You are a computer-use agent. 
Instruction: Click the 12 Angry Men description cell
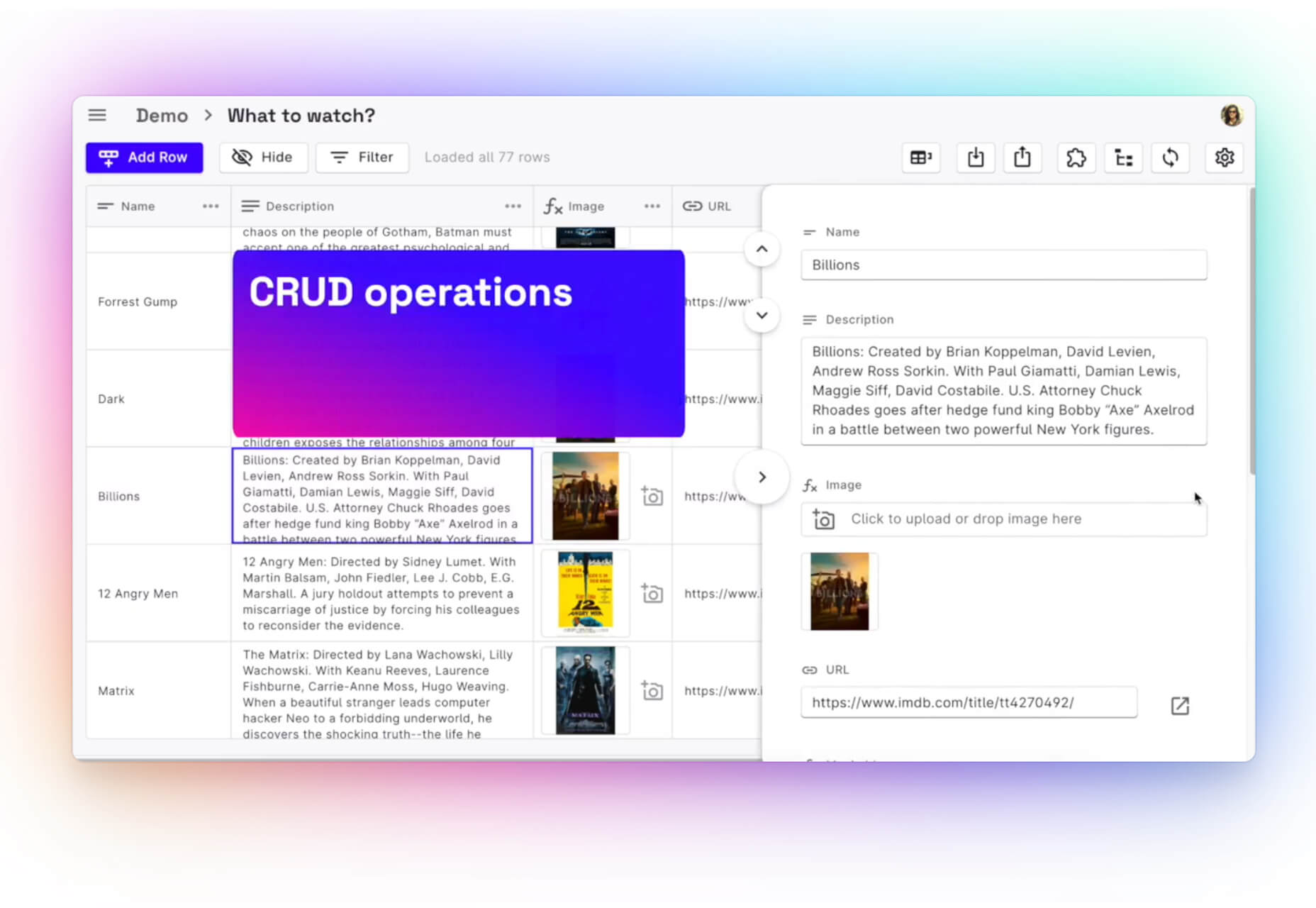382,593
